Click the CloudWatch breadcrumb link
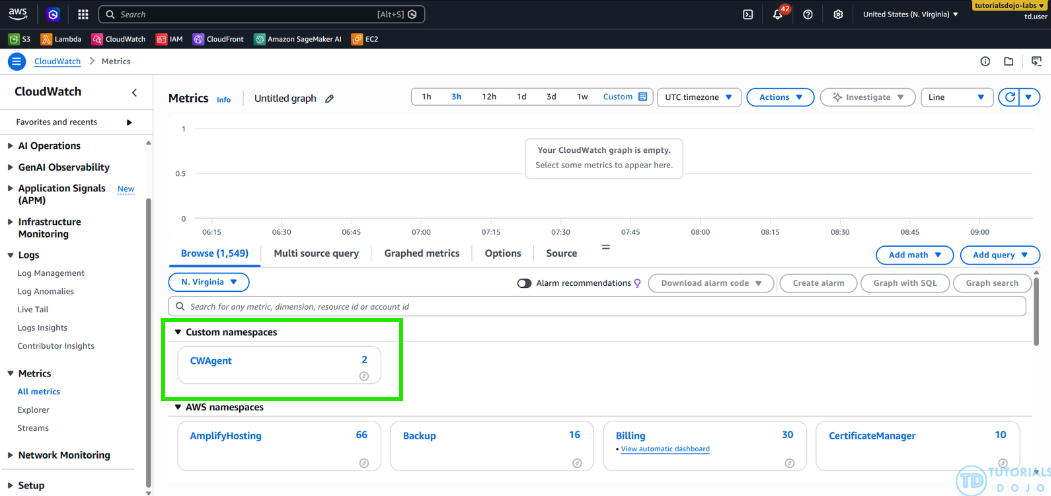 [57, 61]
